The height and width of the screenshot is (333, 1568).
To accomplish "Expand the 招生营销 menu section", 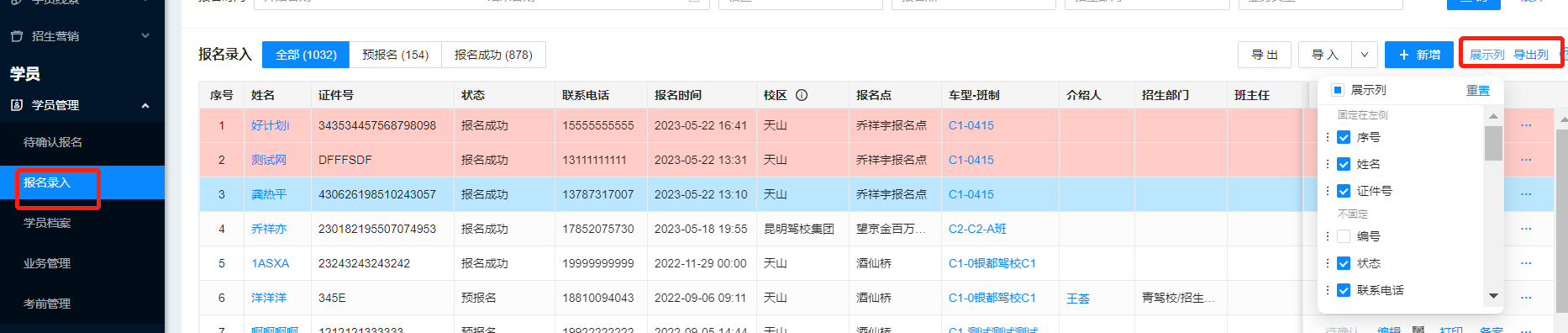I will pos(145,36).
